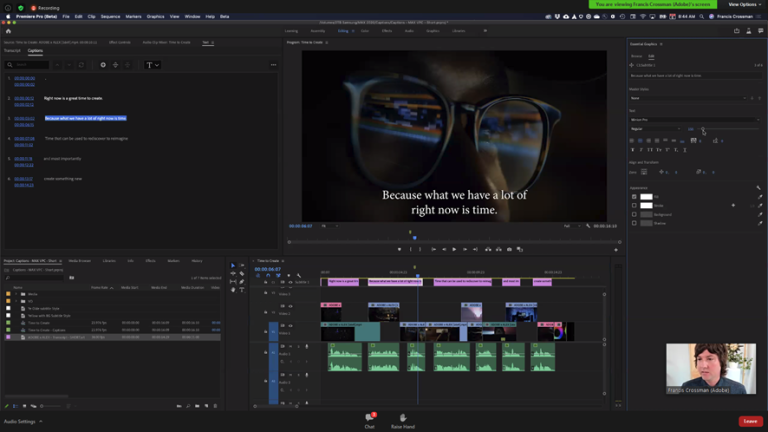Select the Razor tool

point(241,273)
